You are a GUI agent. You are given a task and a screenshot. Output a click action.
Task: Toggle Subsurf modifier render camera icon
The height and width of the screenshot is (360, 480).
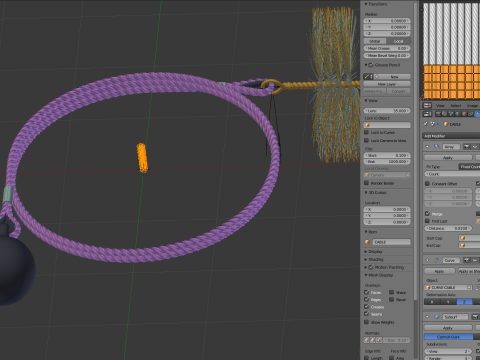click(x=475, y=317)
